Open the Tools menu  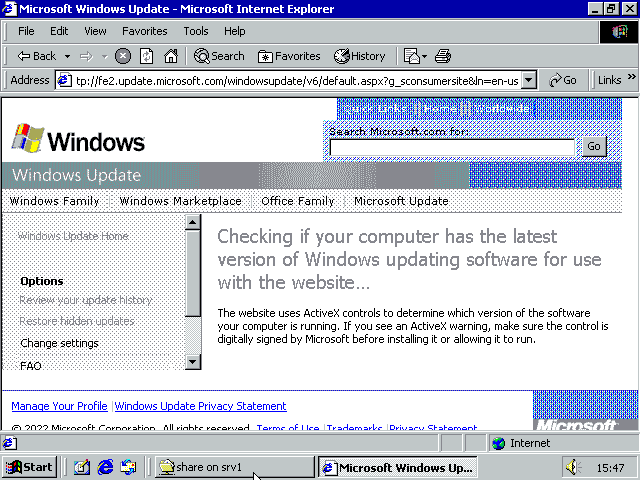196,31
